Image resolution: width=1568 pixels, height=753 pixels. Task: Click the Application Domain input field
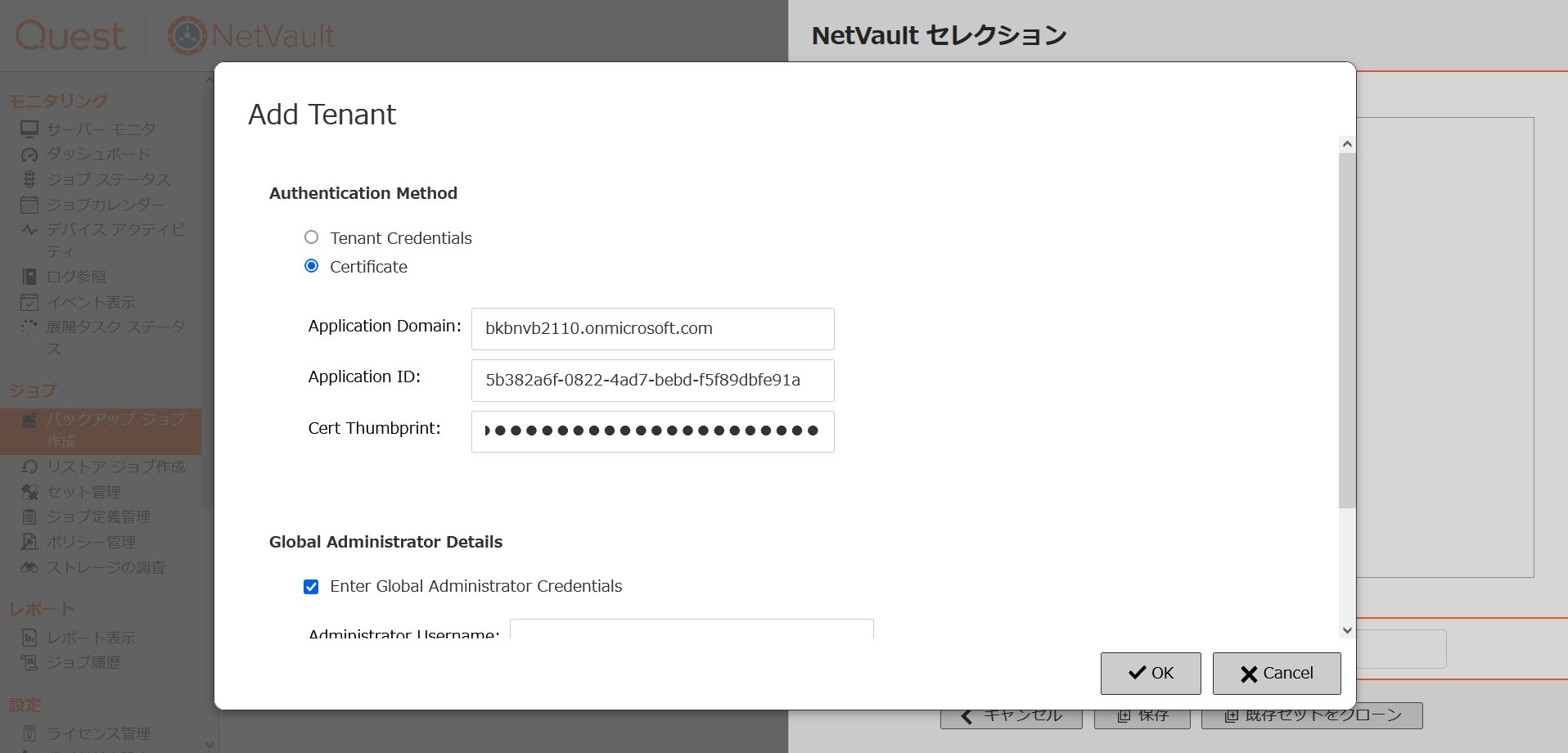point(652,328)
